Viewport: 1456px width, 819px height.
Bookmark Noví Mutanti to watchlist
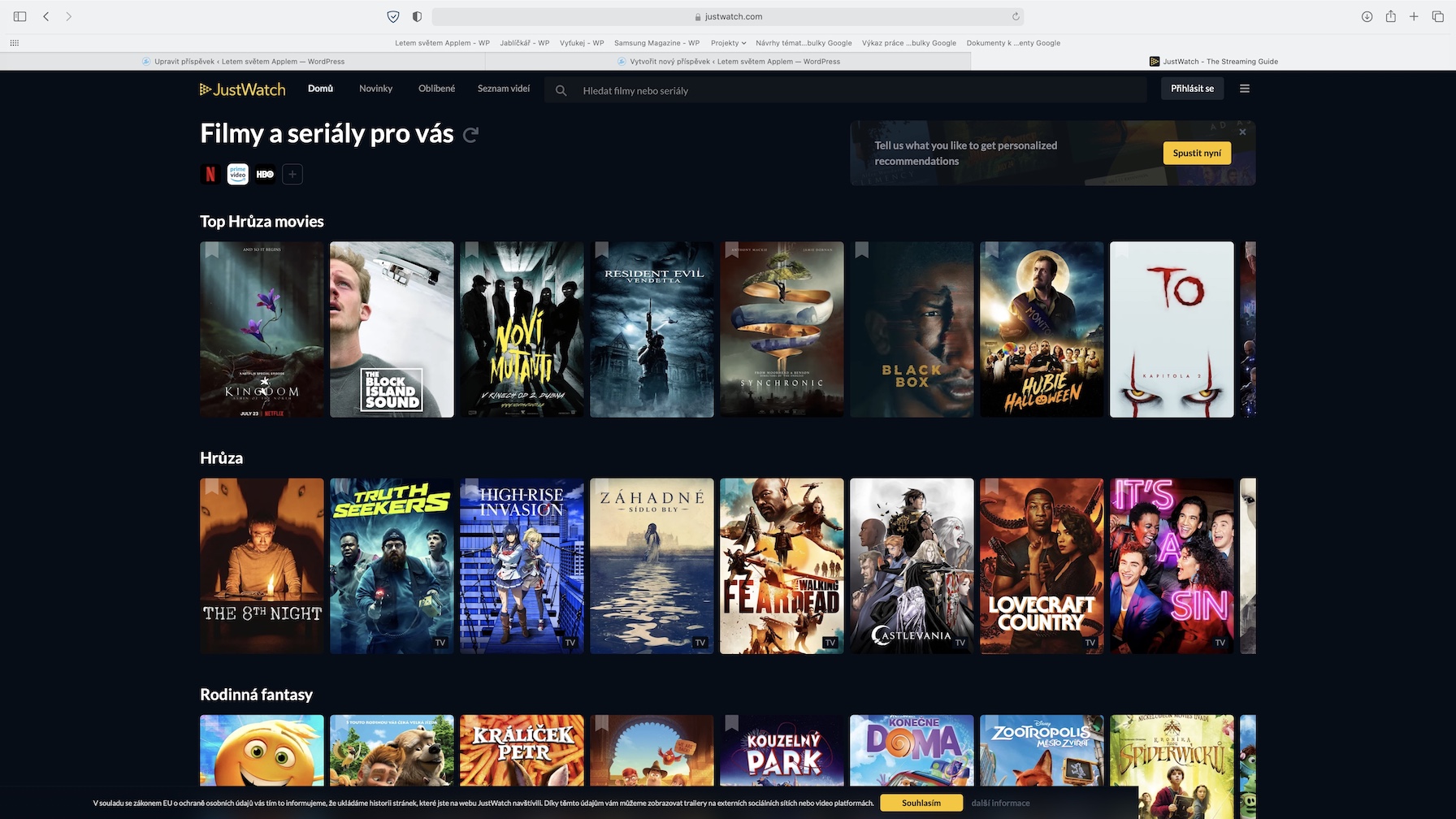[x=472, y=250]
